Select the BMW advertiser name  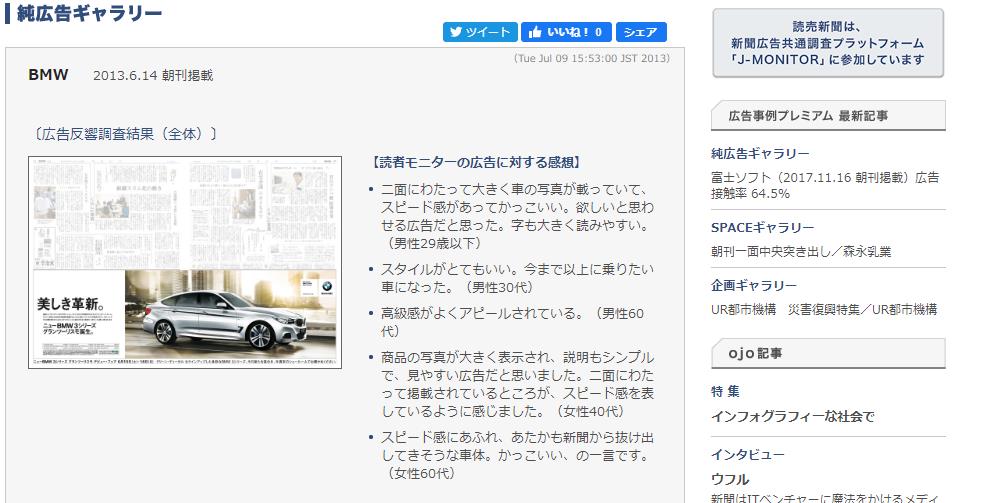pos(48,75)
